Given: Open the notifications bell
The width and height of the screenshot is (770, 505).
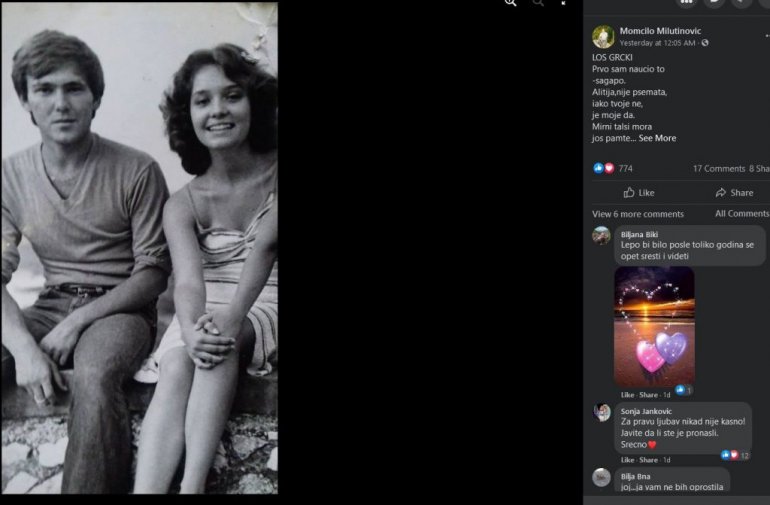Looking at the screenshot, I should (x=740, y=3).
